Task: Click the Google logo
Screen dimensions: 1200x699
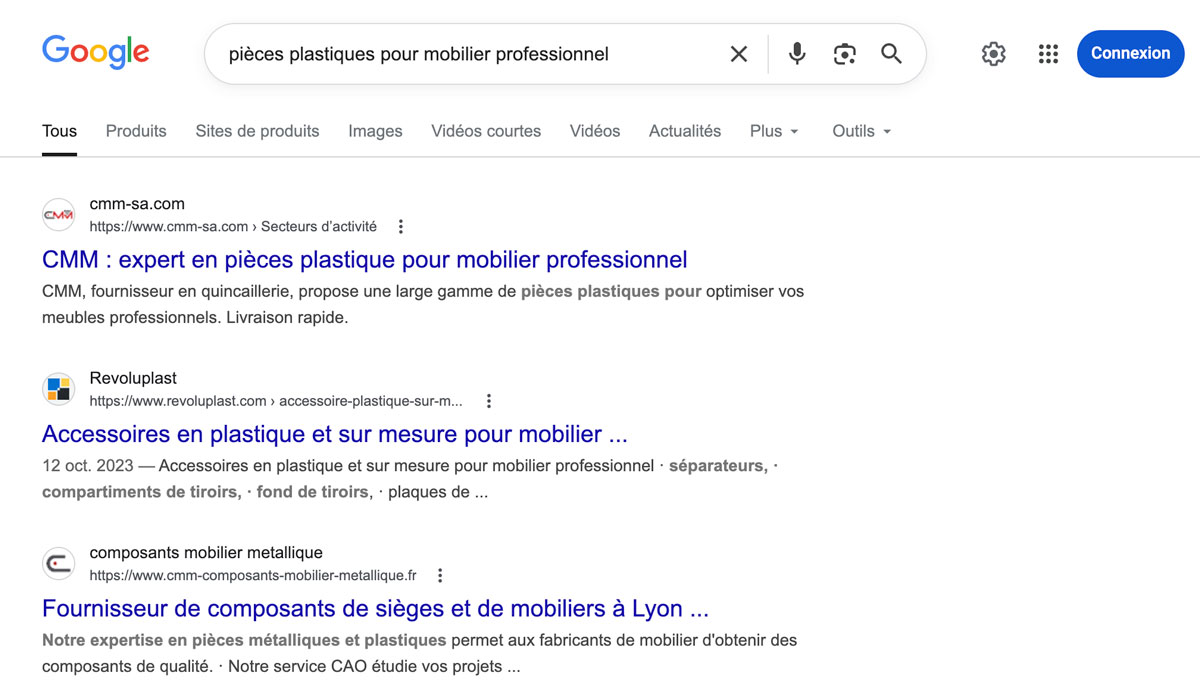Action: coord(95,52)
